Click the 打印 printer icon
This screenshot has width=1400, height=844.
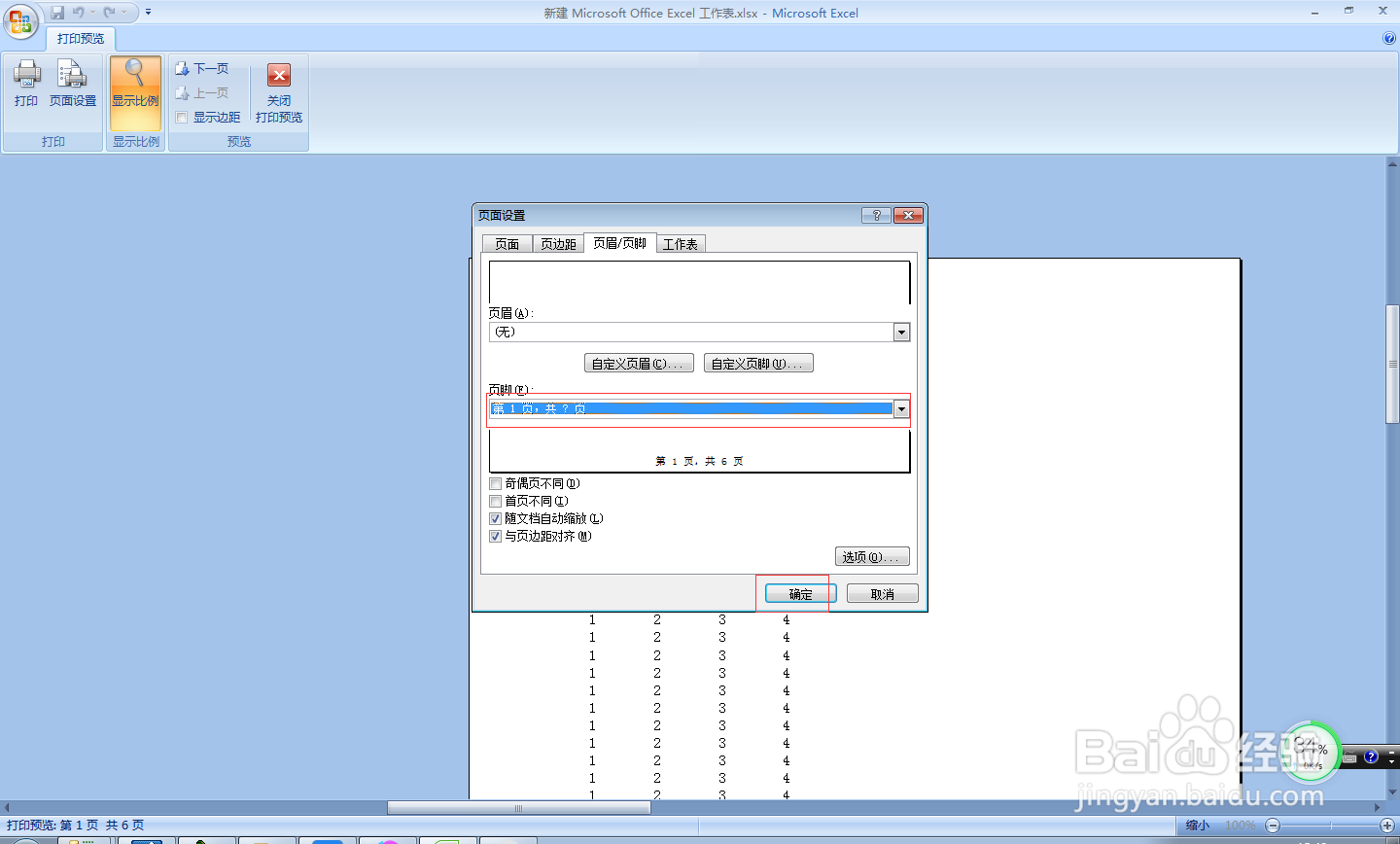point(26,83)
